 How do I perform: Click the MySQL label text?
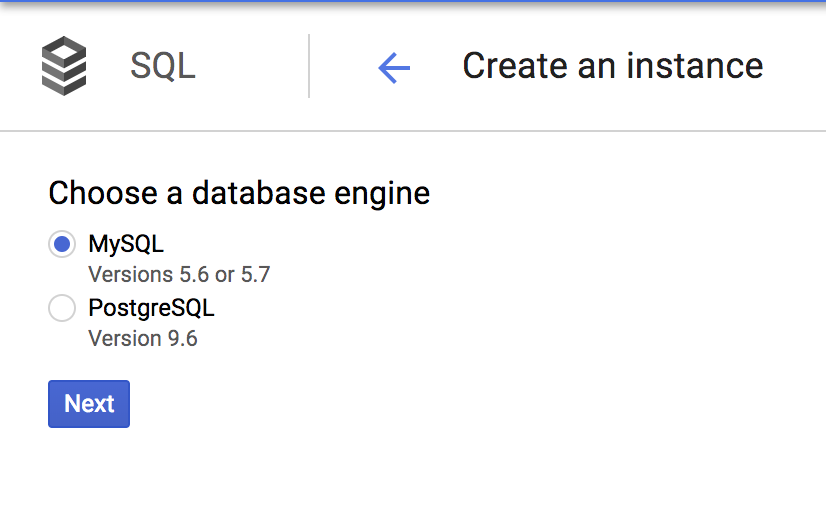point(126,244)
